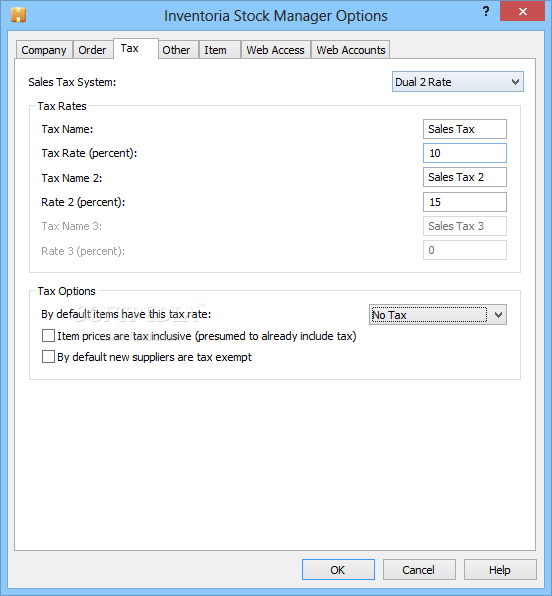Click 'By default items have this tax rate:' label
This screenshot has height=596, width=552.
[126, 314]
